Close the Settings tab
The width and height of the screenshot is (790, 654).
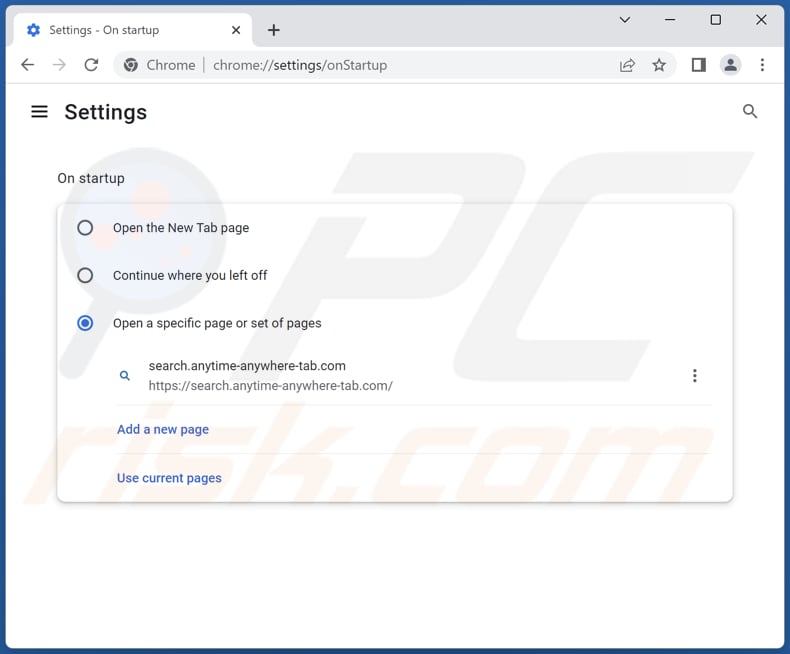click(x=236, y=30)
